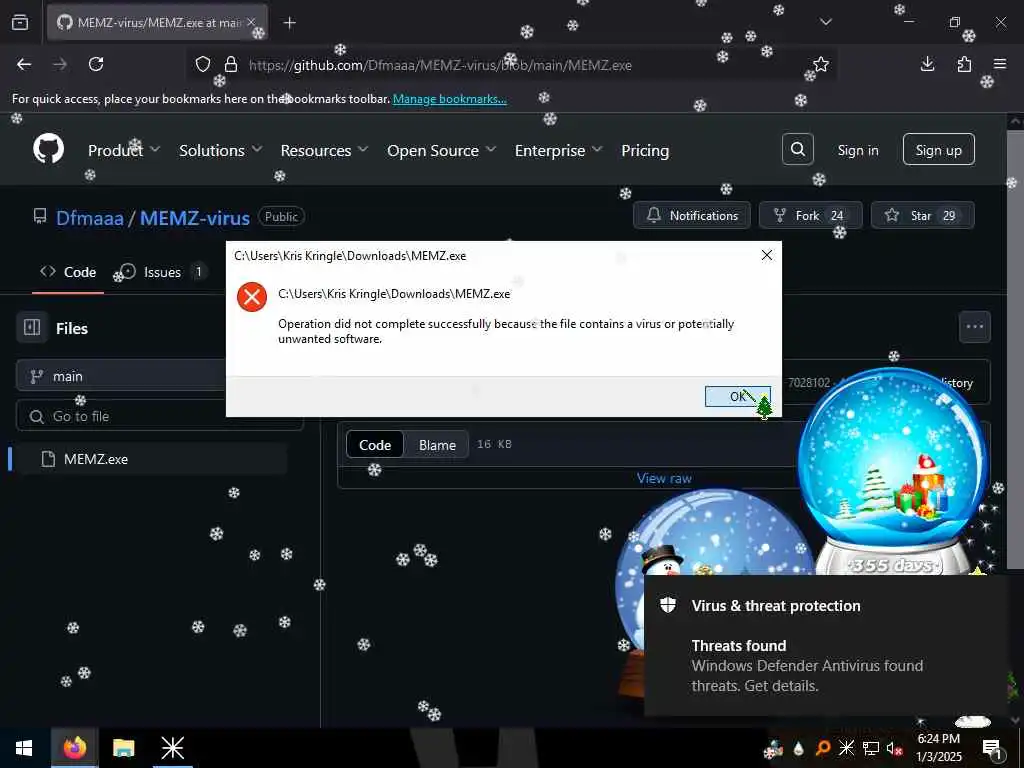1024x768 pixels.
Task: Click the padlock site info icon
Action: tap(231, 64)
